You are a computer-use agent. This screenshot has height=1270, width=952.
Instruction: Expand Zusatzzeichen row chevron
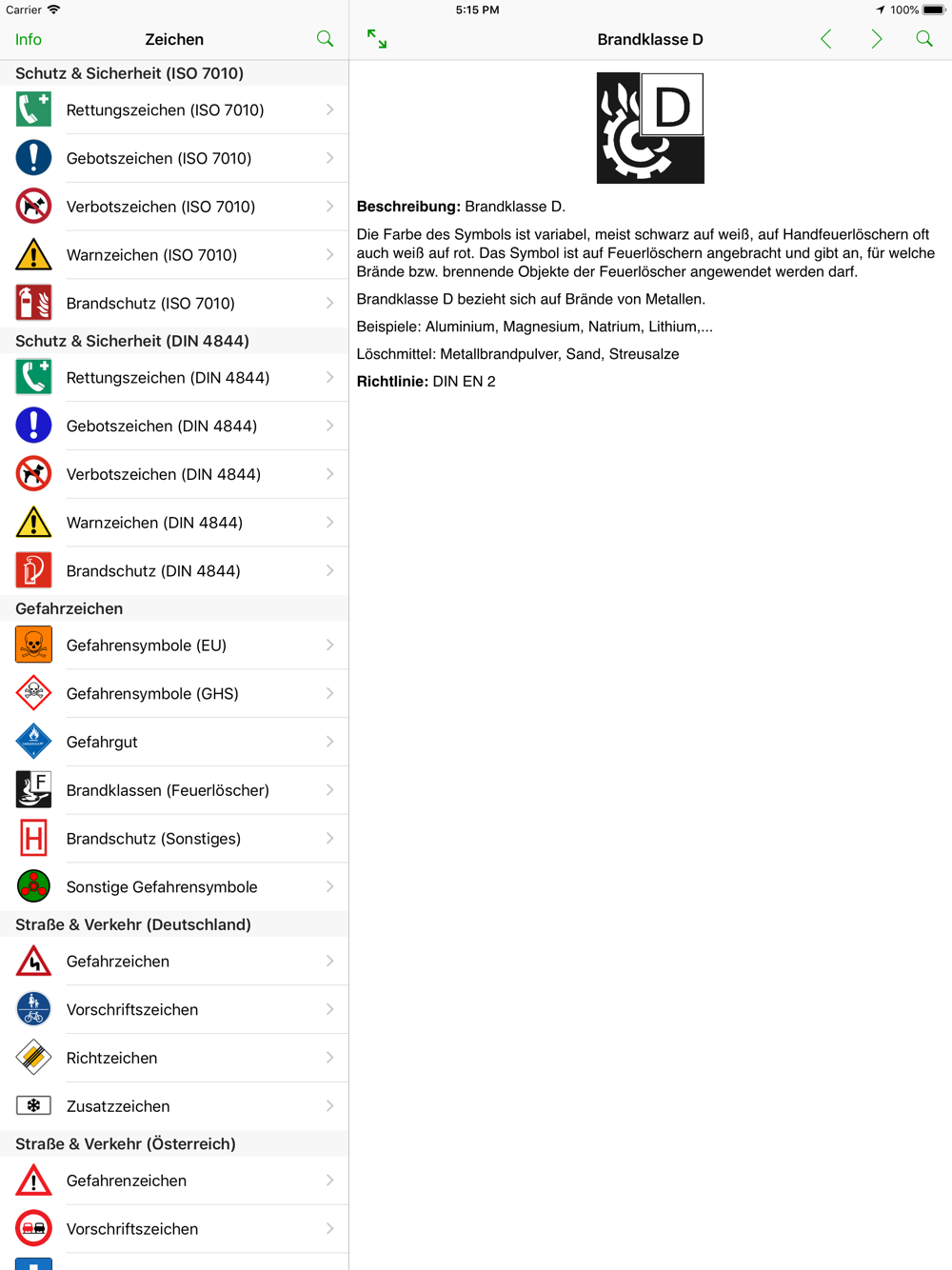[x=329, y=1106]
